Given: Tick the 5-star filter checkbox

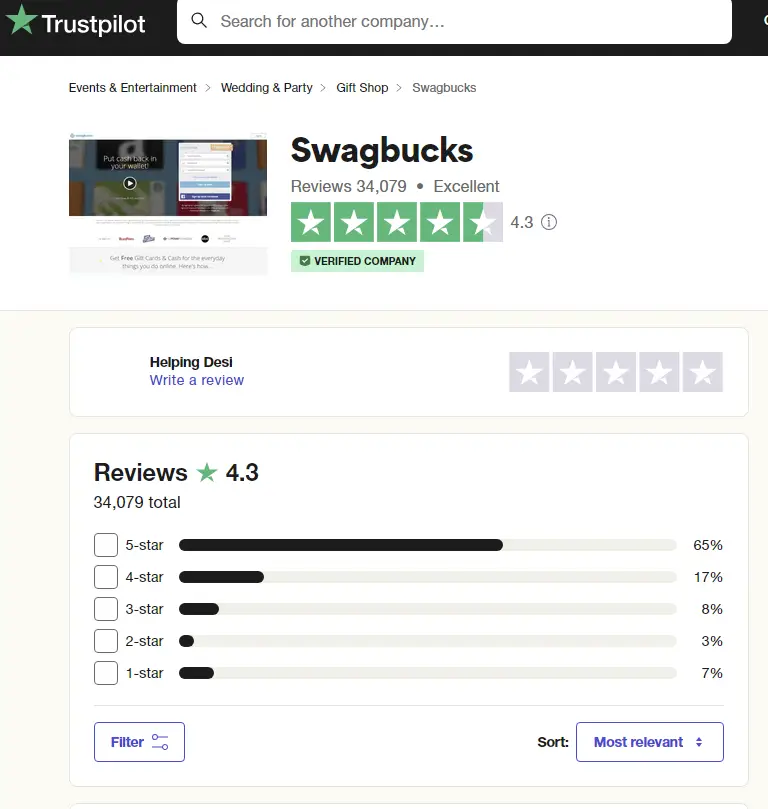Looking at the screenshot, I should [x=106, y=545].
